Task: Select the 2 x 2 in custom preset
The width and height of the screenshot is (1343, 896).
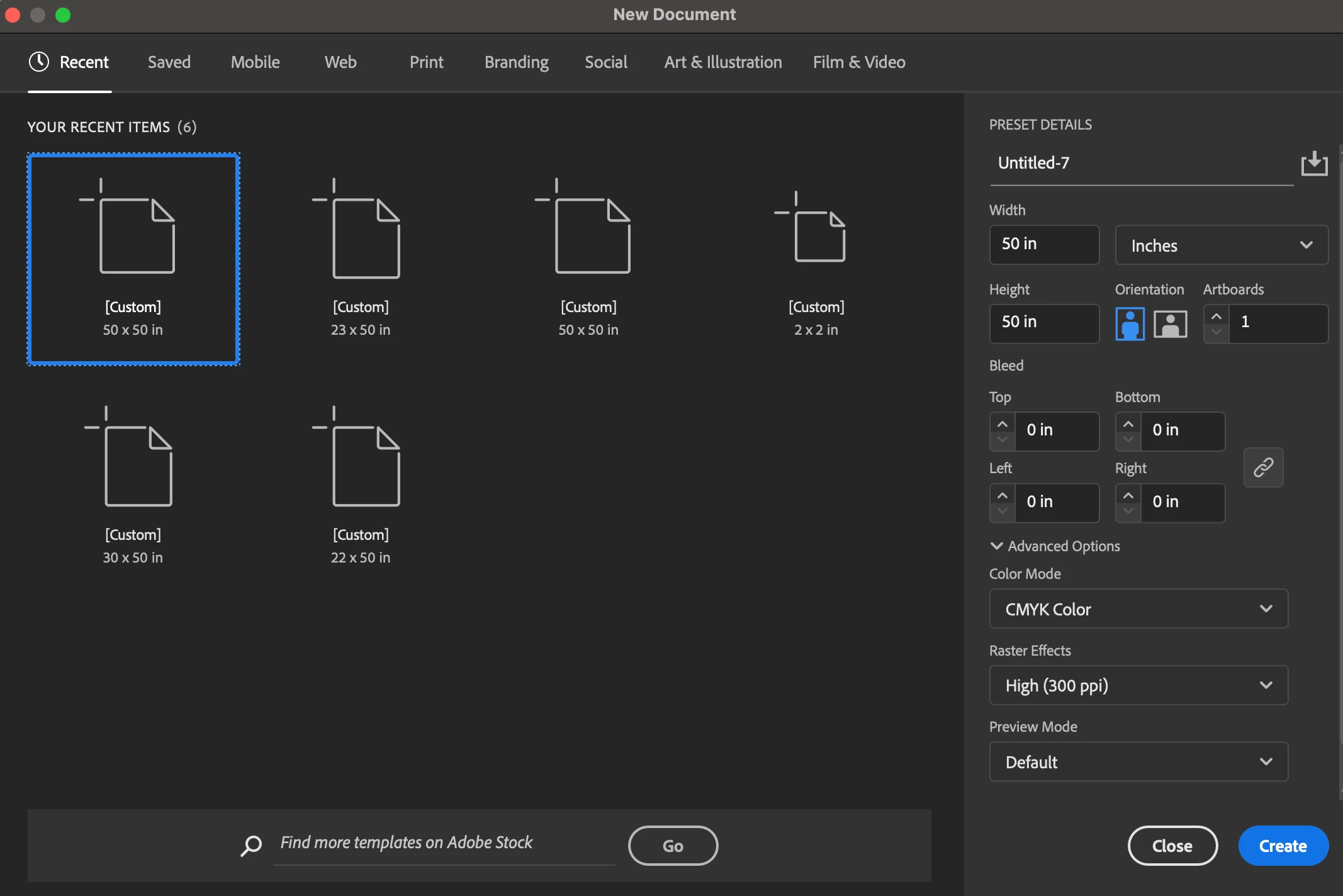Action: point(816,259)
